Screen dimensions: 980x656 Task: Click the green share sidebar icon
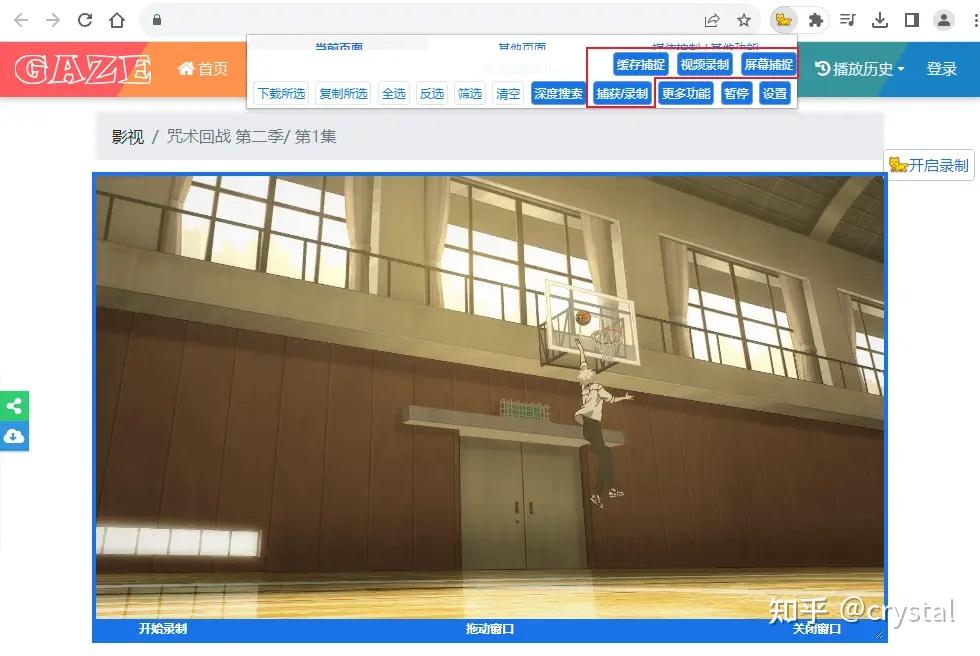pos(14,406)
